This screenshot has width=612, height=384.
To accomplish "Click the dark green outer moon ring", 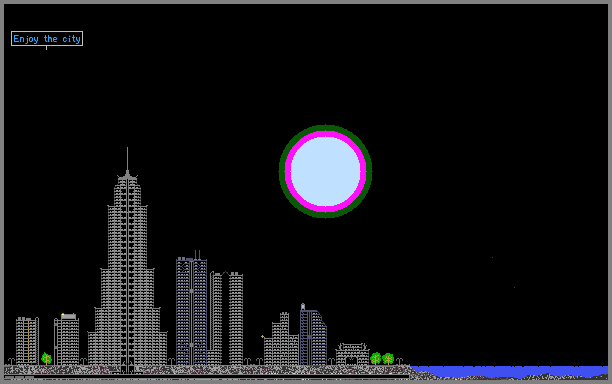I will 325,128.
